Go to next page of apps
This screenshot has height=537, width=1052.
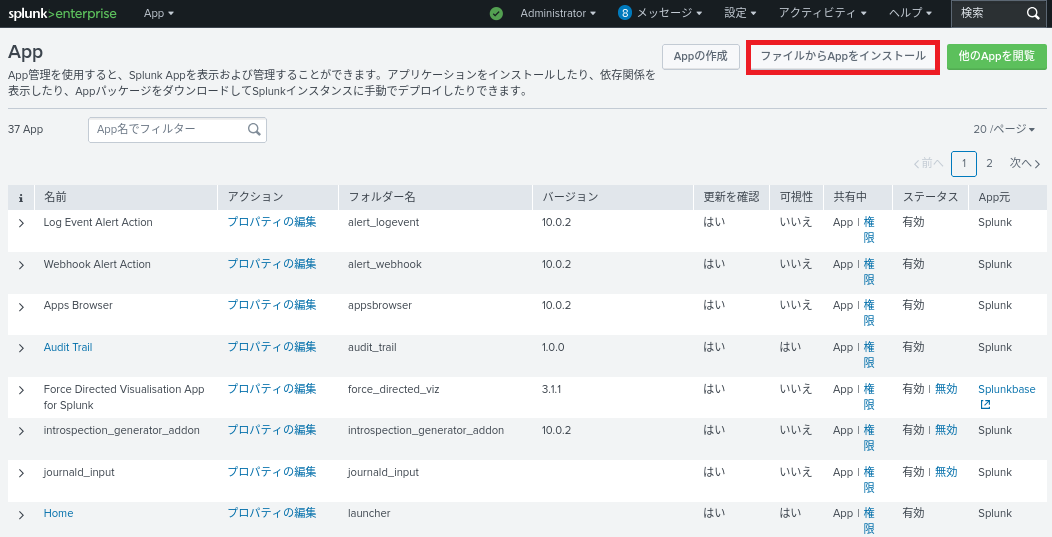click(x=1025, y=163)
